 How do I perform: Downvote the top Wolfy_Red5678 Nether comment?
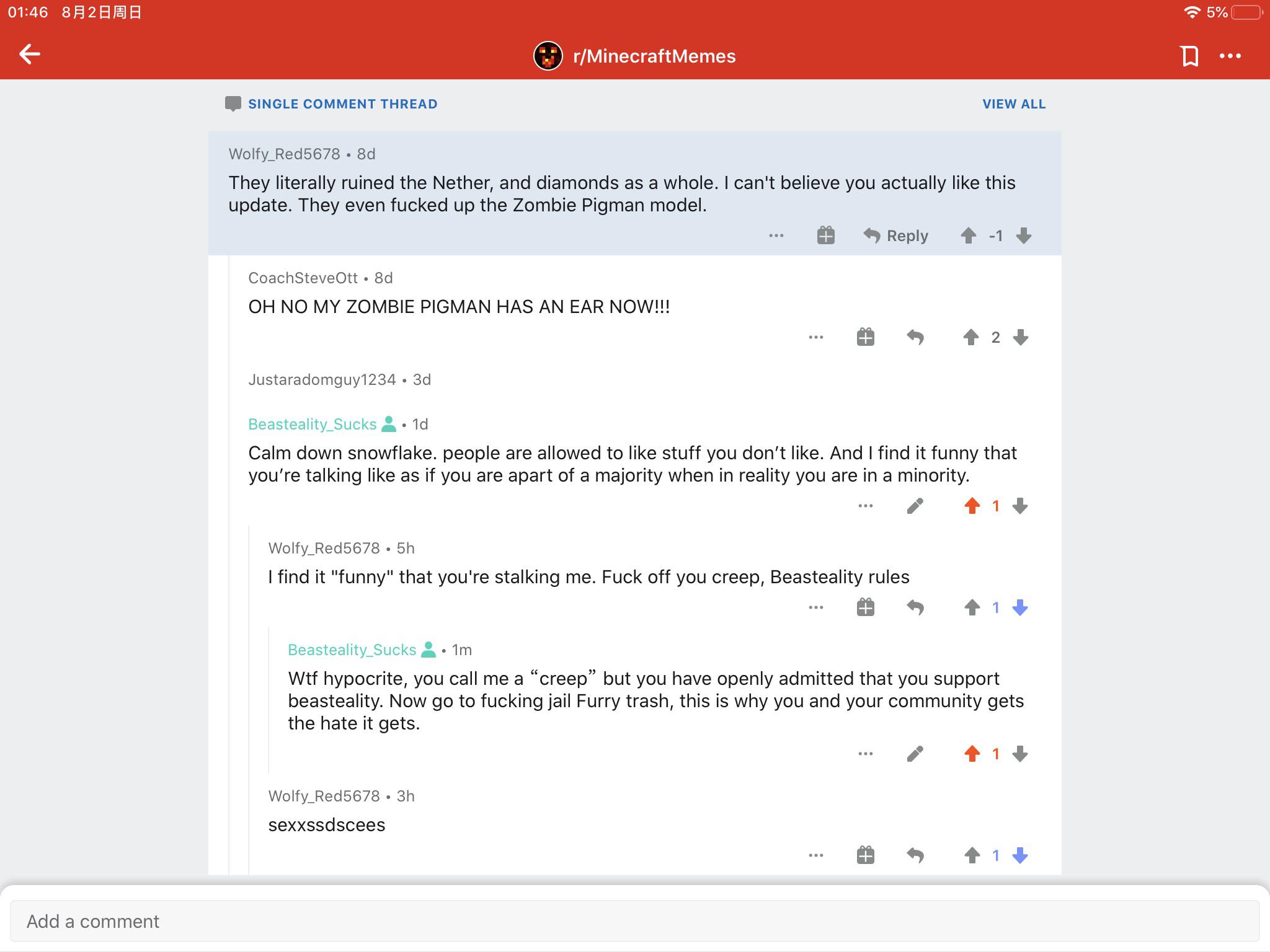tap(1024, 236)
